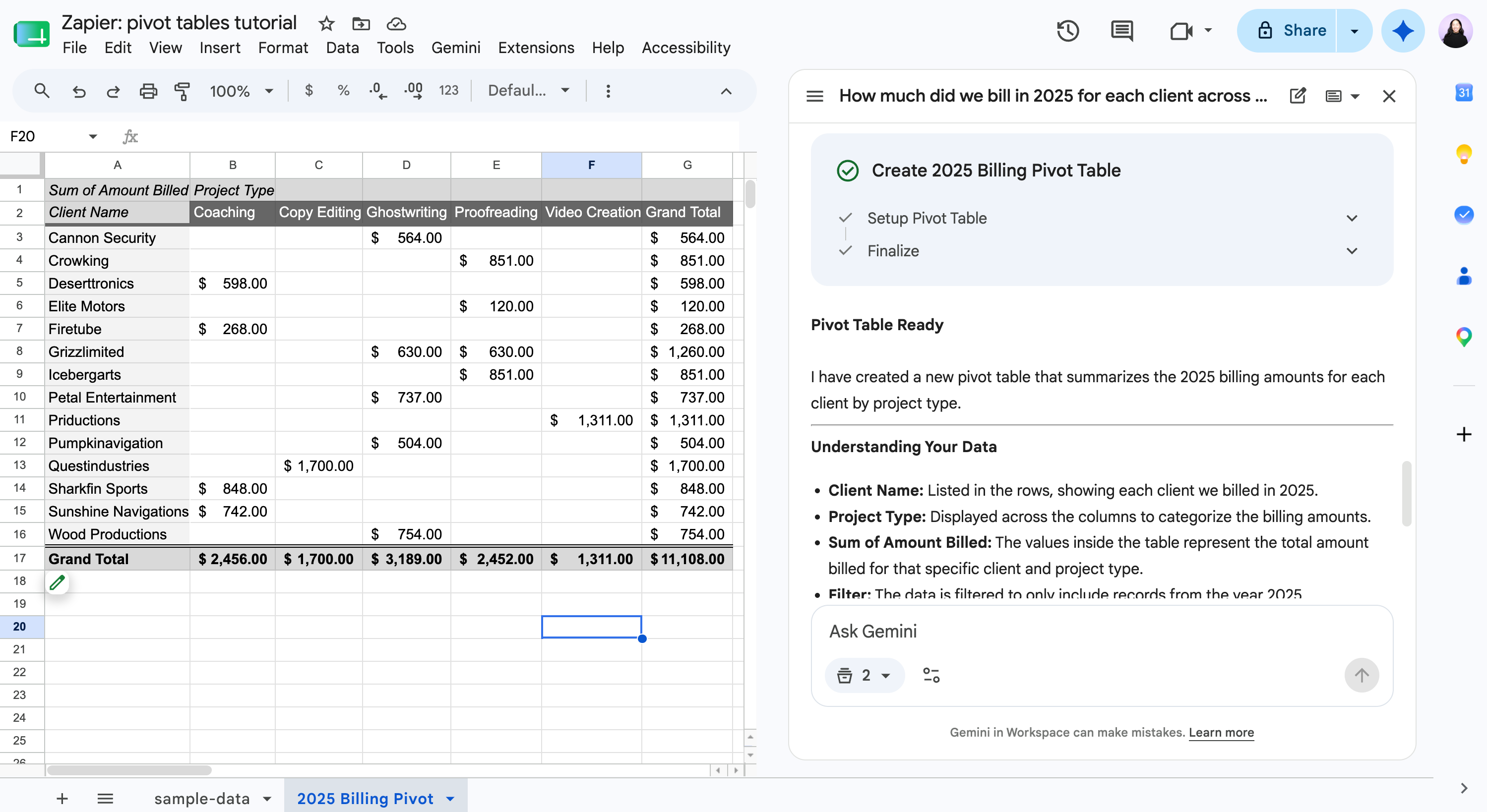This screenshot has height=812, width=1487.
Task: Open the move to folder icon
Action: [x=361, y=24]
